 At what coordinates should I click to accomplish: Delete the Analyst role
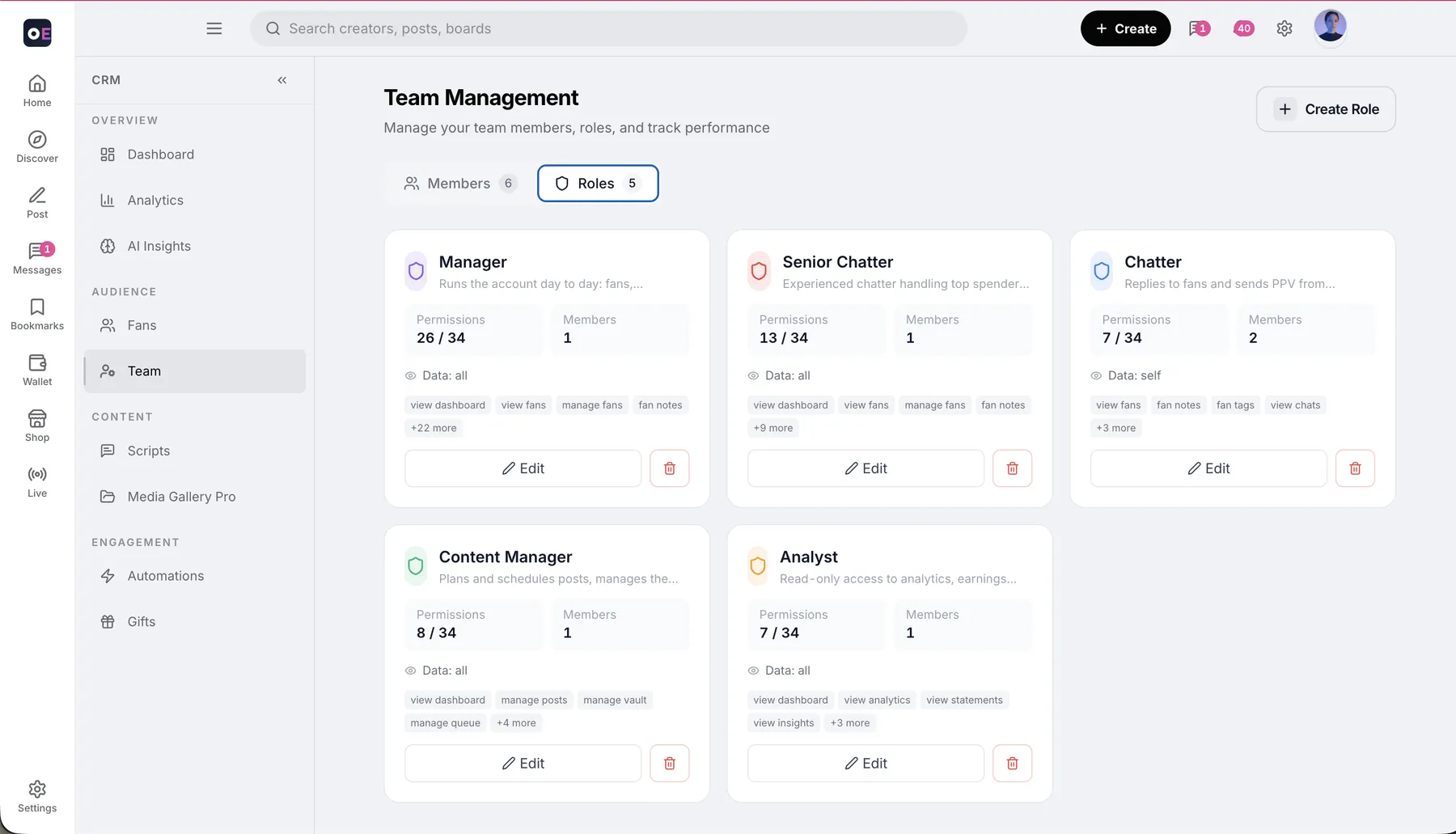click(1013, 764)
